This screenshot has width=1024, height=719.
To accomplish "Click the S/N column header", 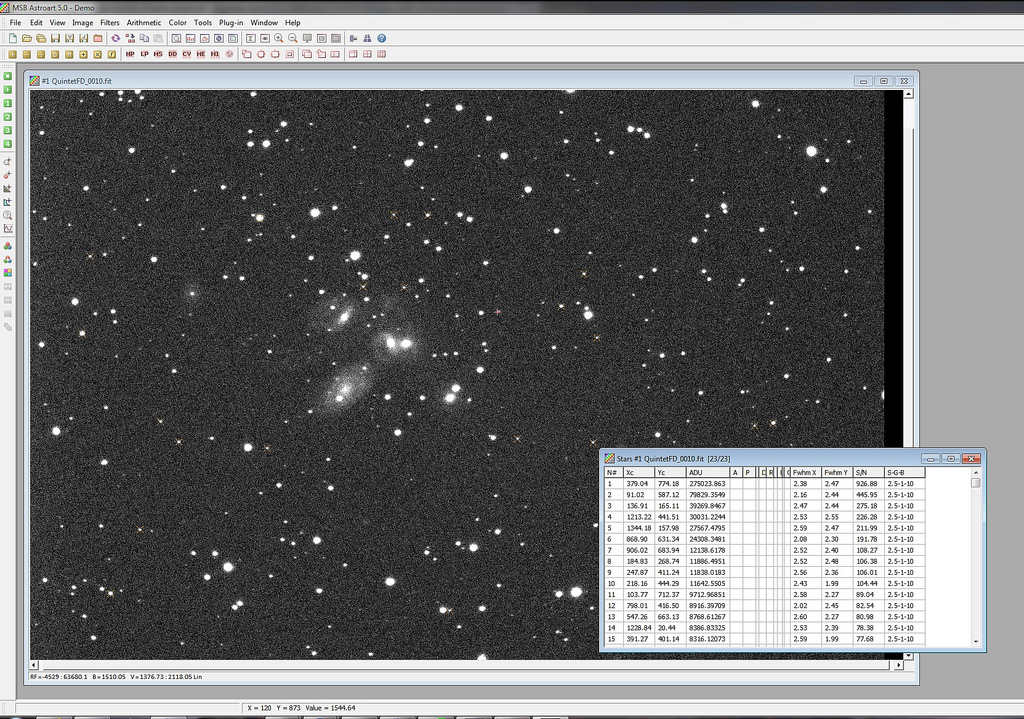I will point(868,472).
